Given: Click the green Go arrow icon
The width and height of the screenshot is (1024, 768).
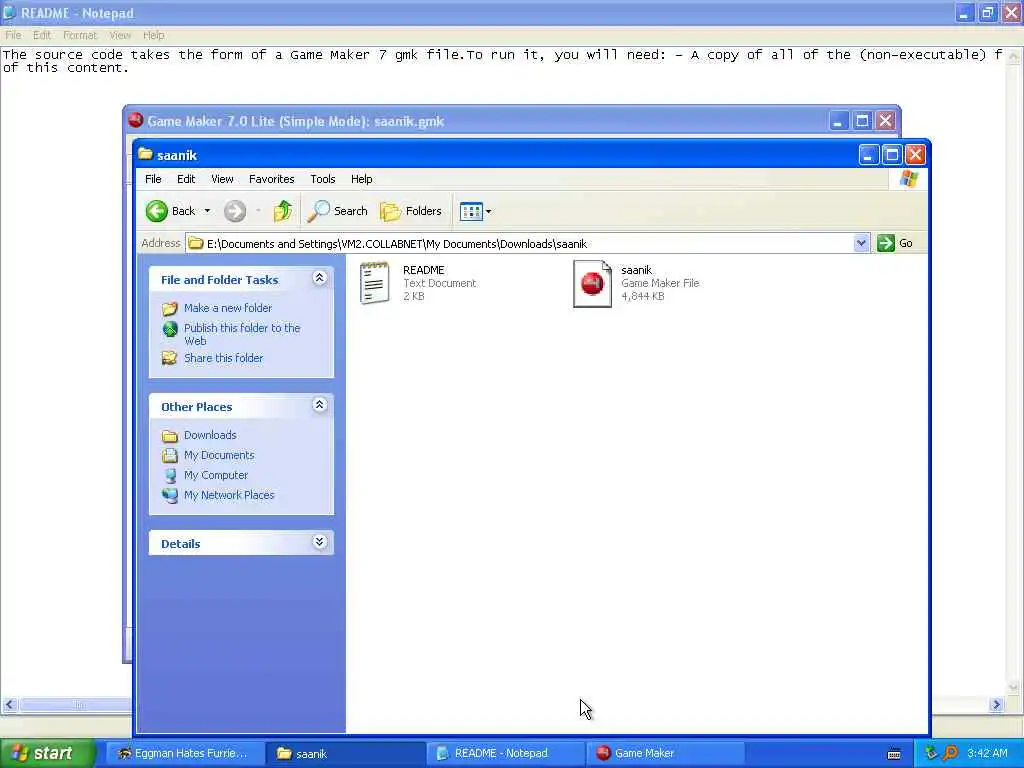Looking at the screenshot, I should (x=886, y=243).
